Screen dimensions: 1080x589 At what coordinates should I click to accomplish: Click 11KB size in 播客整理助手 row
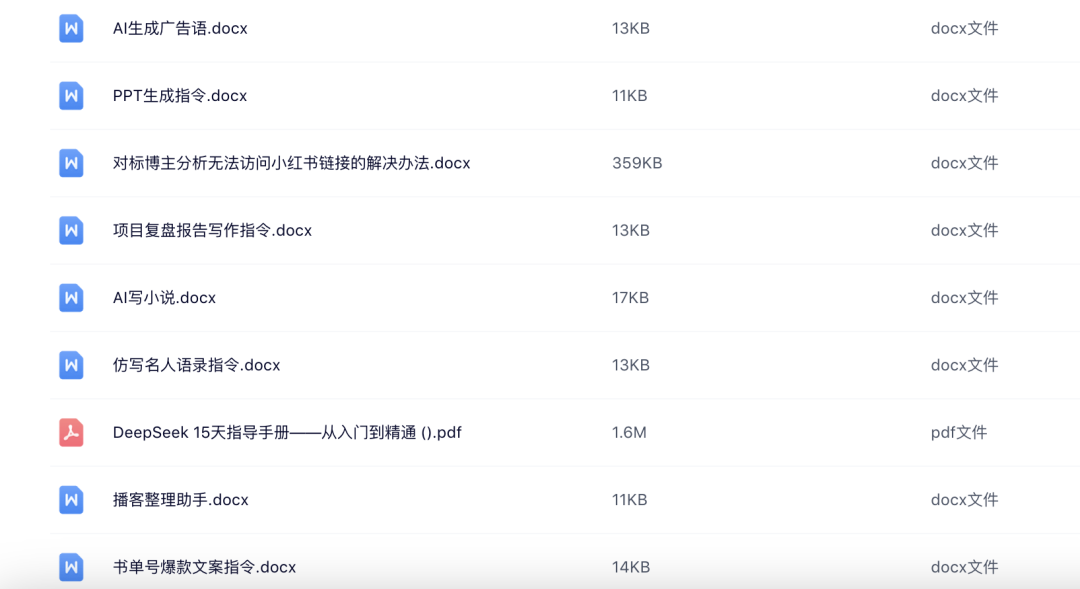coord(630,500)
